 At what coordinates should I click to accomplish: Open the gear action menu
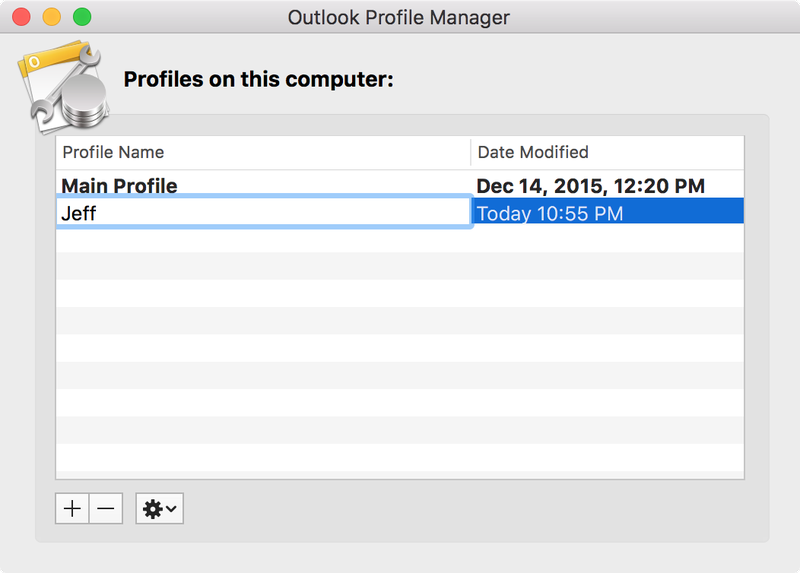point(159,508)
